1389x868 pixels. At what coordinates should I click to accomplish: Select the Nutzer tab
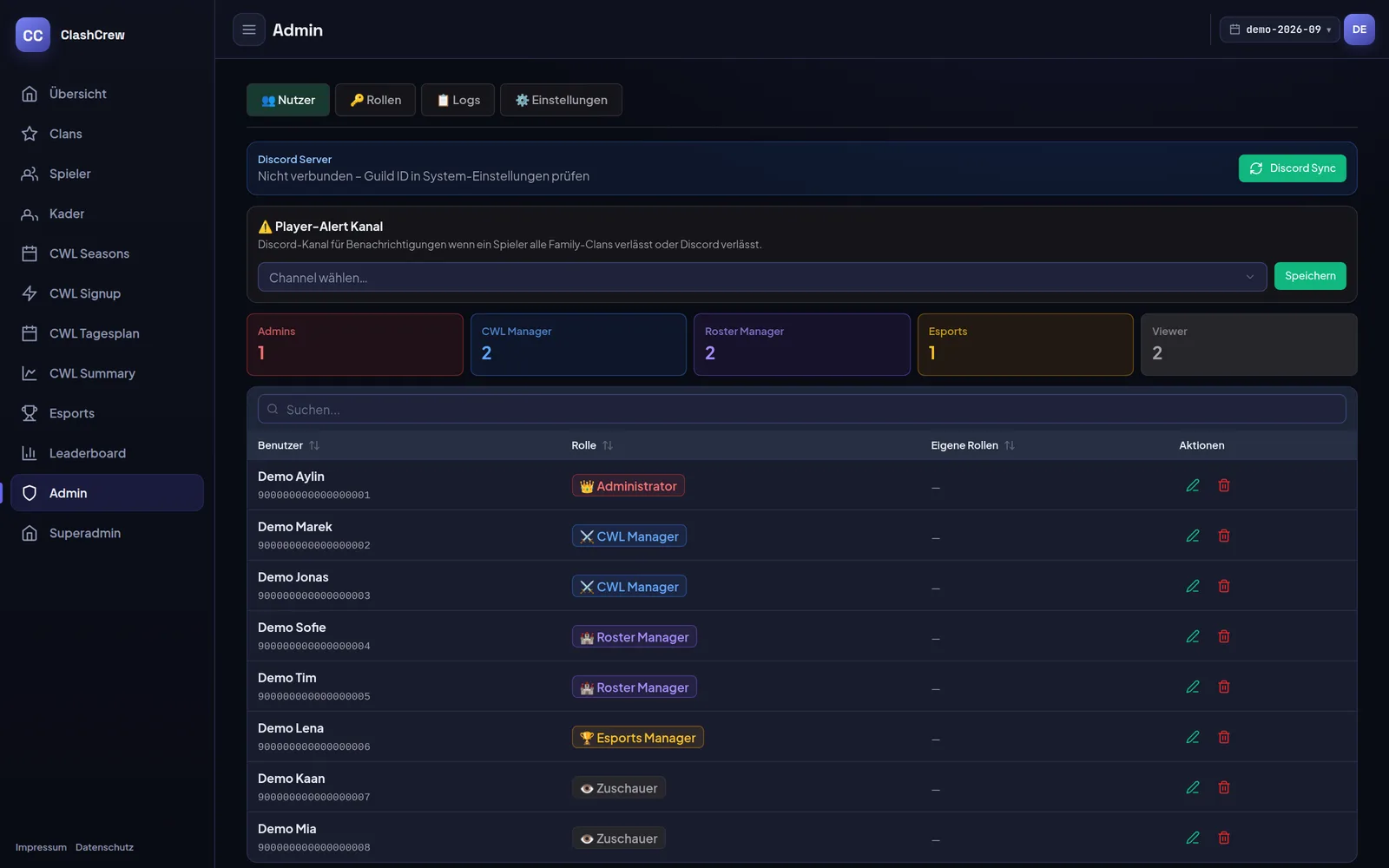pyautogui.click(x=288, y=100)
